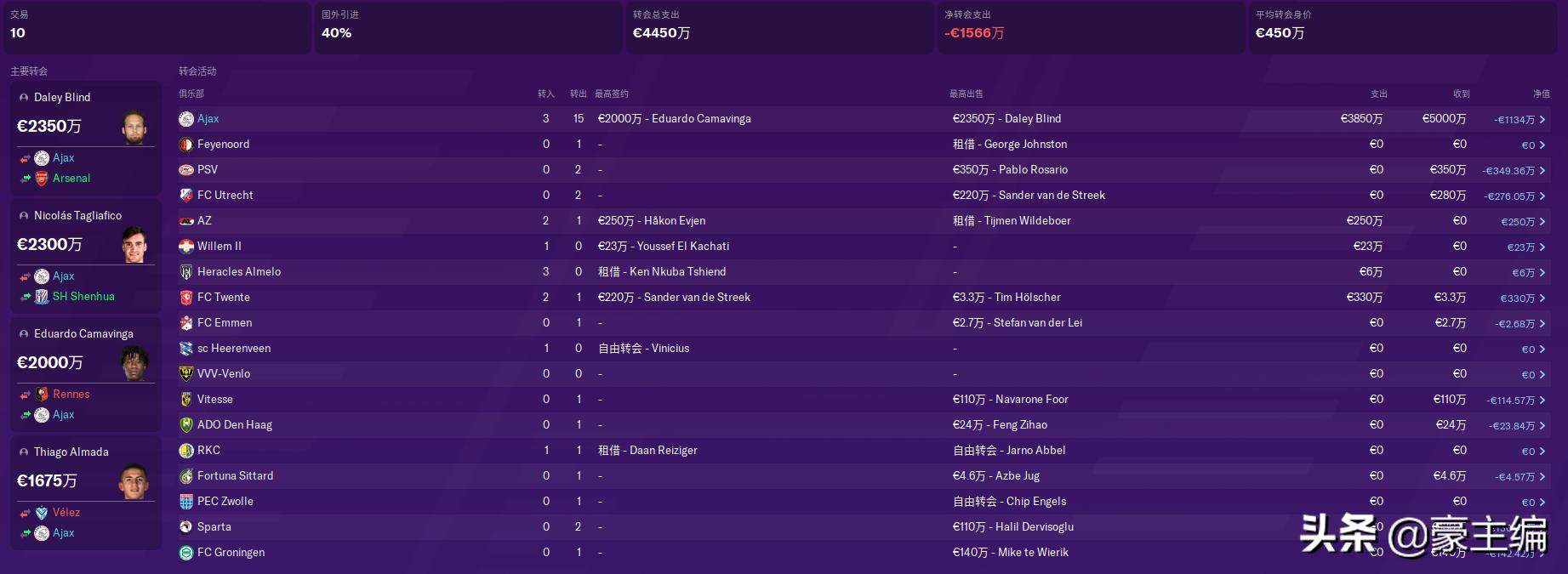
Task: Click '租借 - George Johnston' cell
Action: pos(1010,145)
